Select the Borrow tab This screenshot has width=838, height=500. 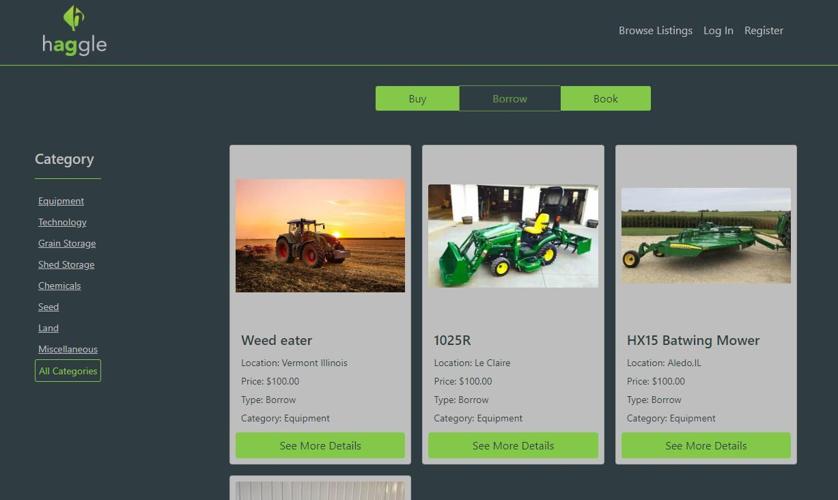coord(509,98)
